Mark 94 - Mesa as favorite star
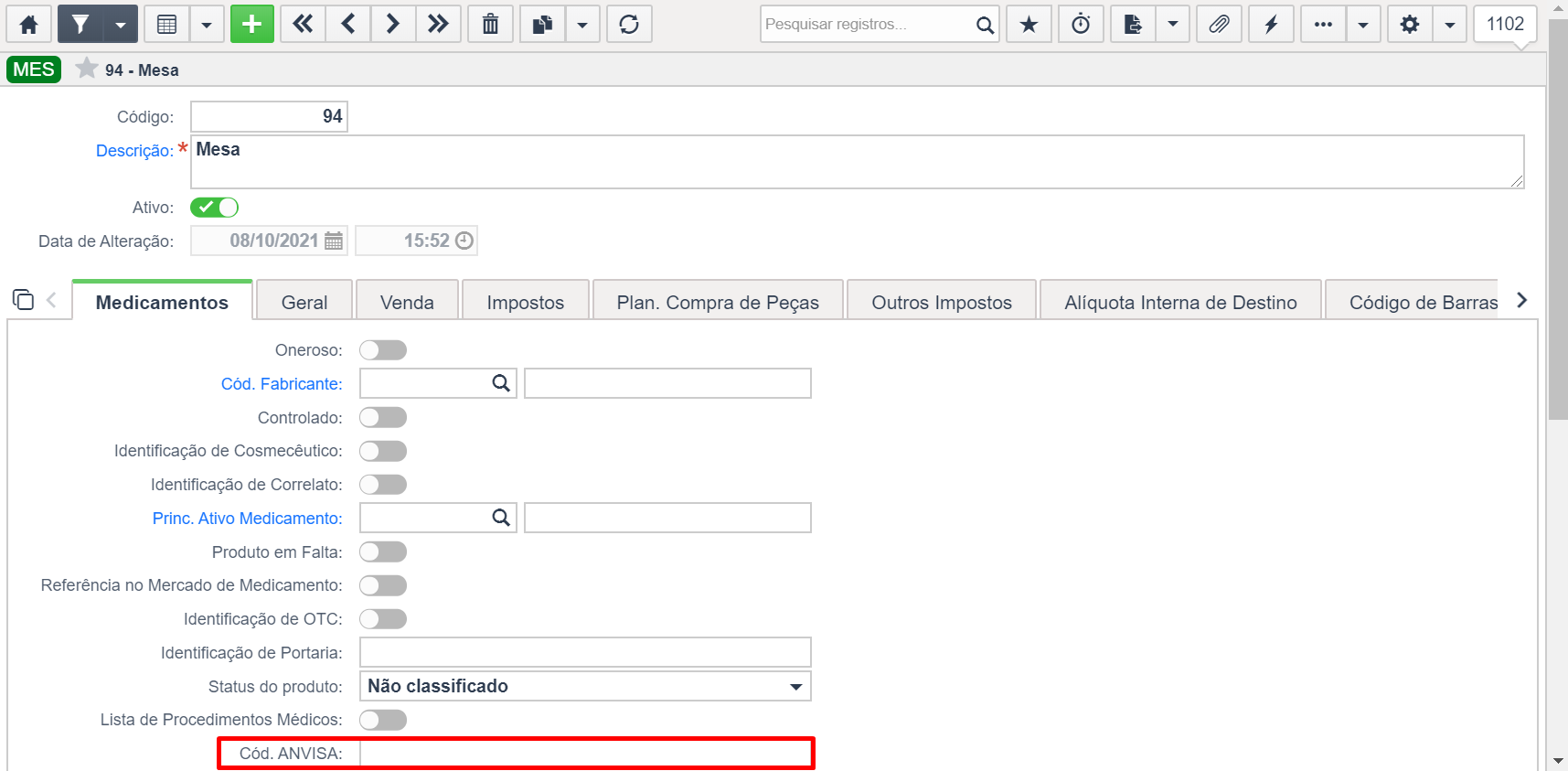 point(87,69)
